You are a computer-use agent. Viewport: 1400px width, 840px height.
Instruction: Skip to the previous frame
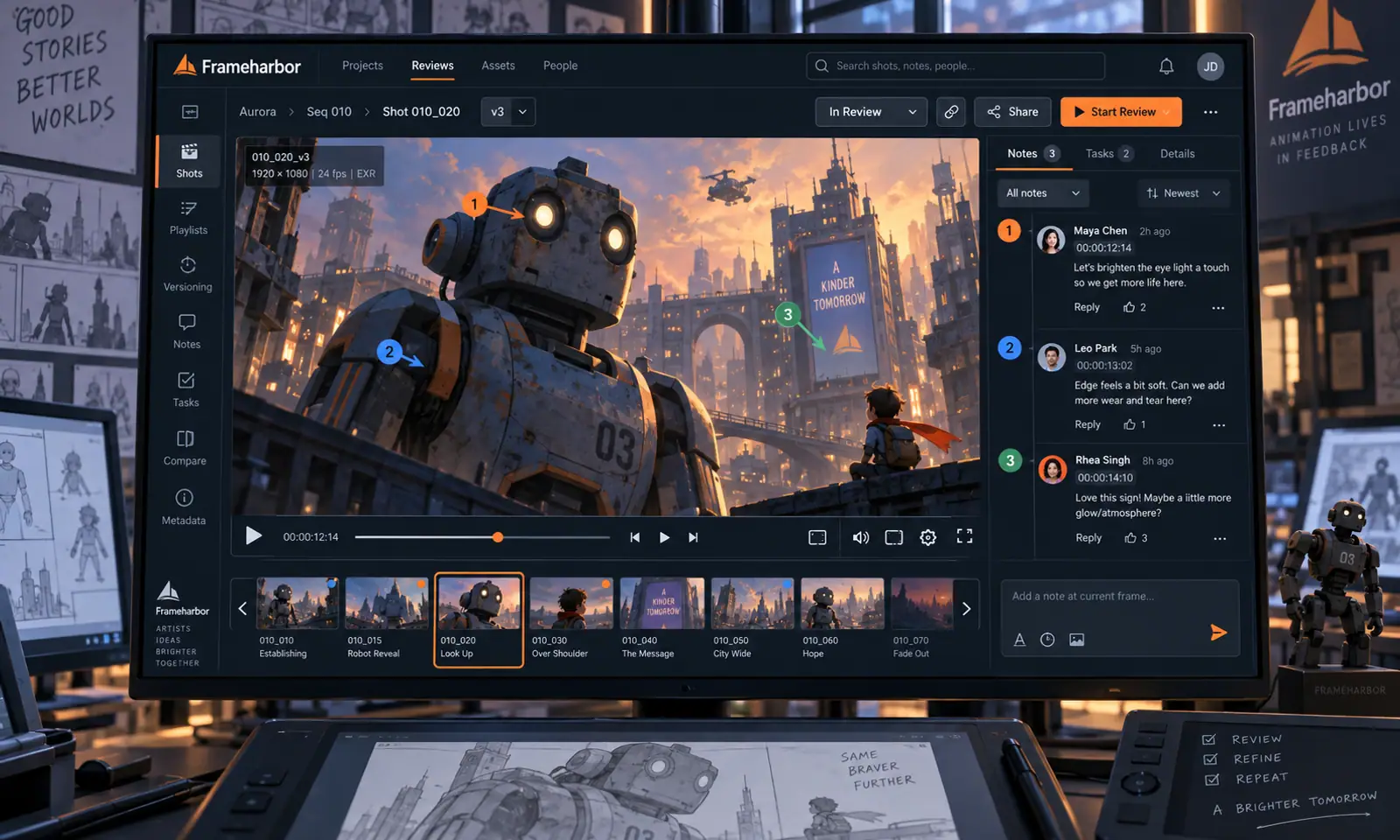pos(635,537)
